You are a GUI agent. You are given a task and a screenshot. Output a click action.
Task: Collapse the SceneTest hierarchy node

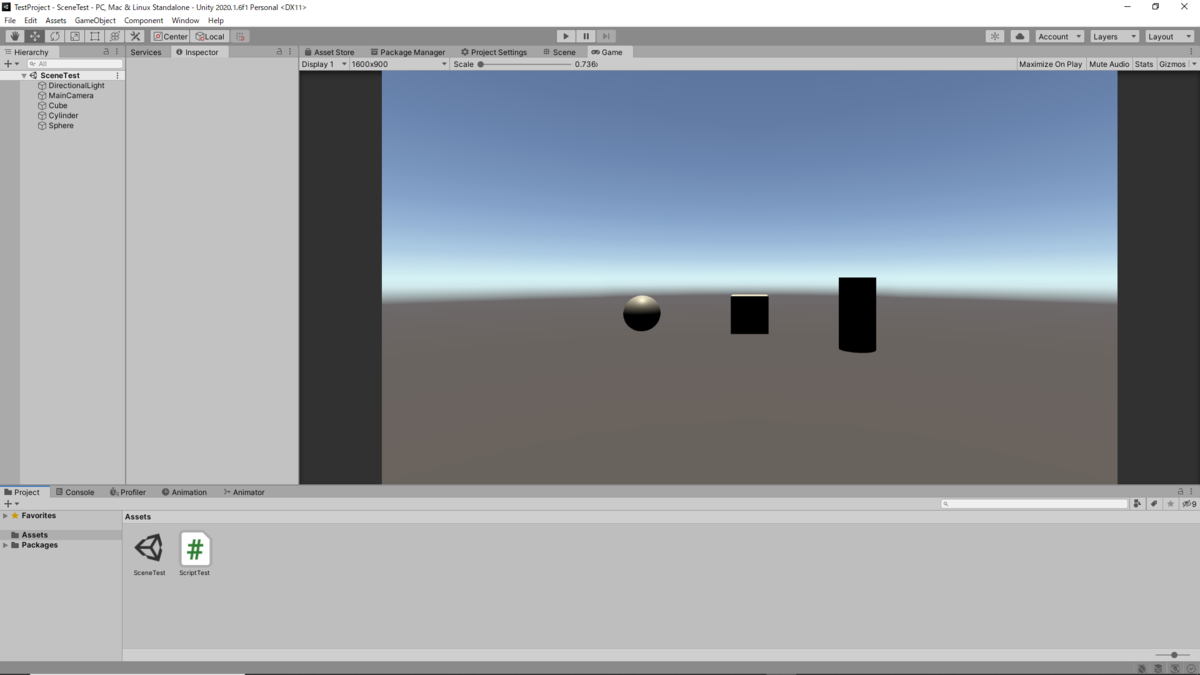[24, 75]
